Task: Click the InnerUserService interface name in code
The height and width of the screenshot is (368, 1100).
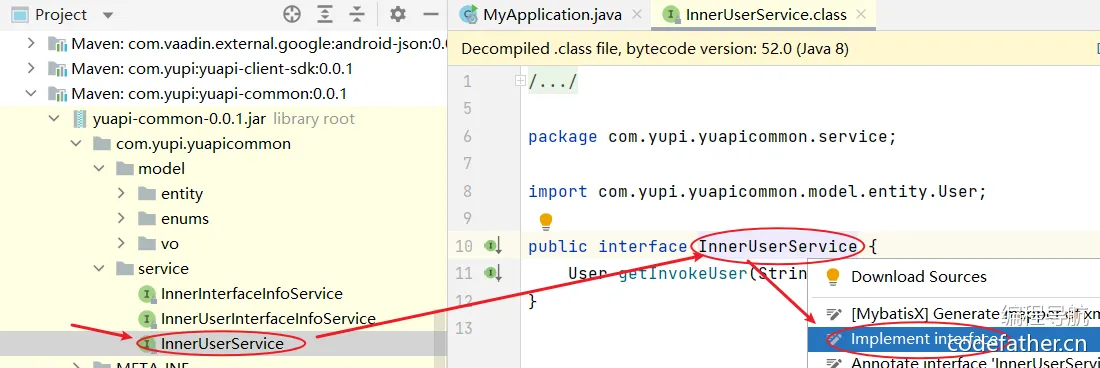Action: tap(777, 246)
